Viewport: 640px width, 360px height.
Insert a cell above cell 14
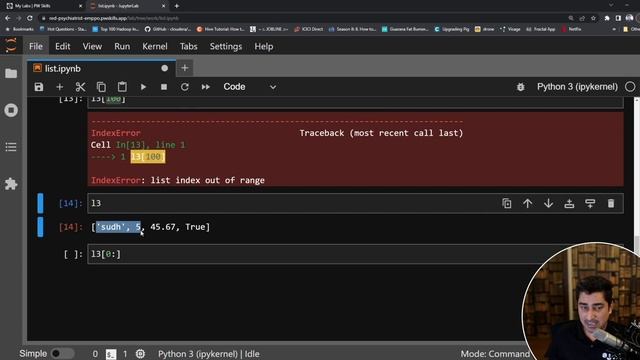click(569, 203)
